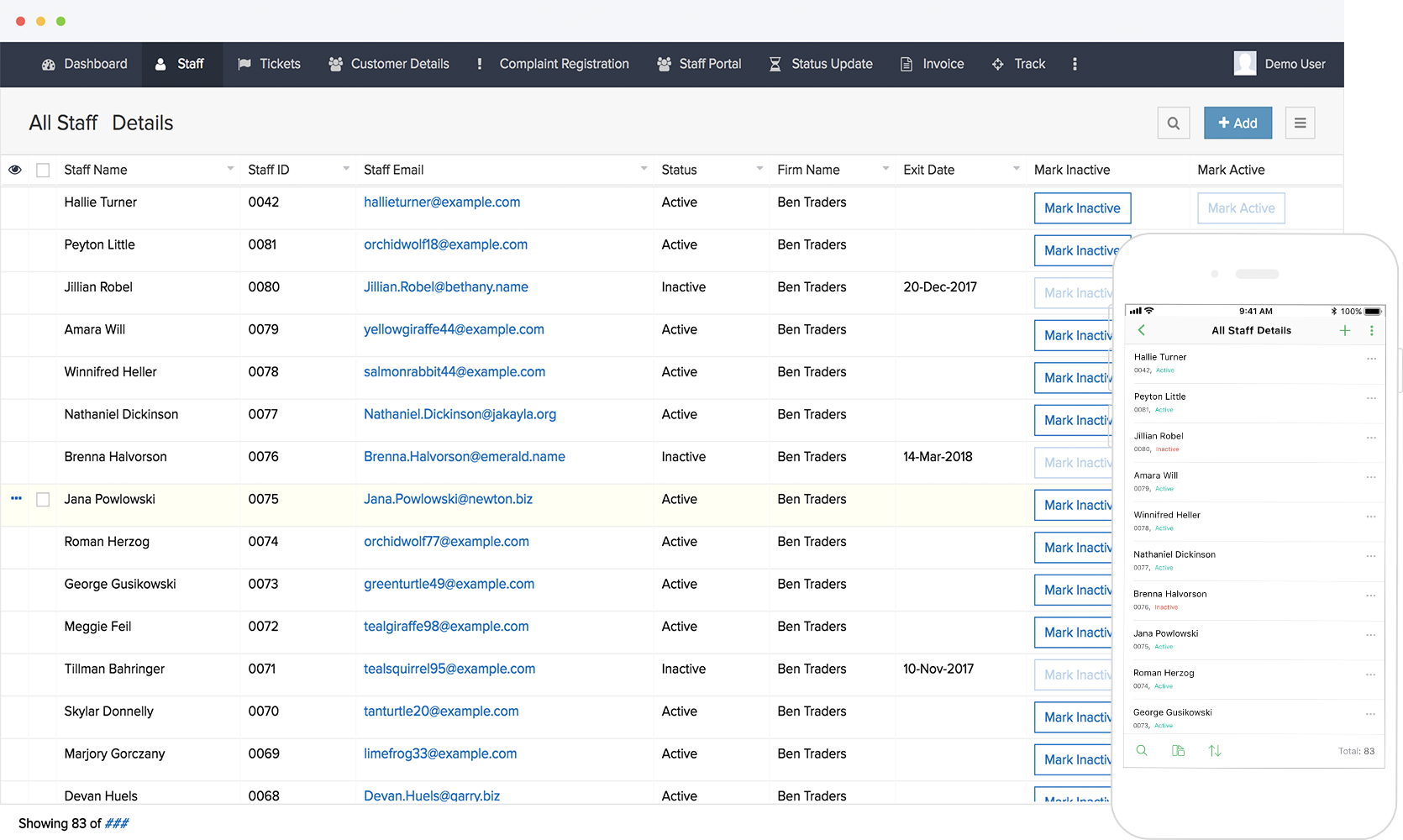Tap the ellipsis next to George Gusikowski on phone

(x=1371, y=714)
